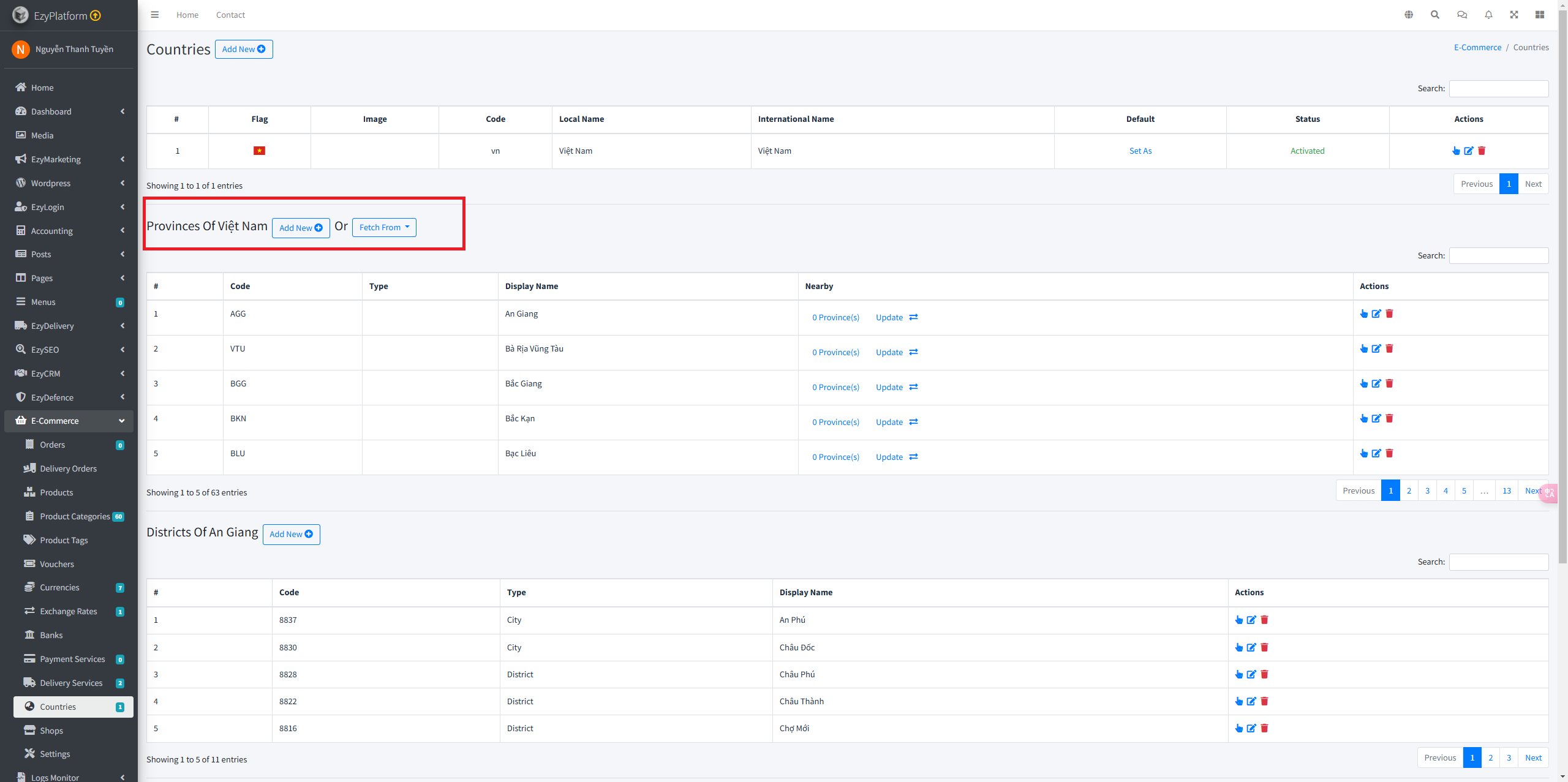Click Next in countries pagination

[1533, 184]
